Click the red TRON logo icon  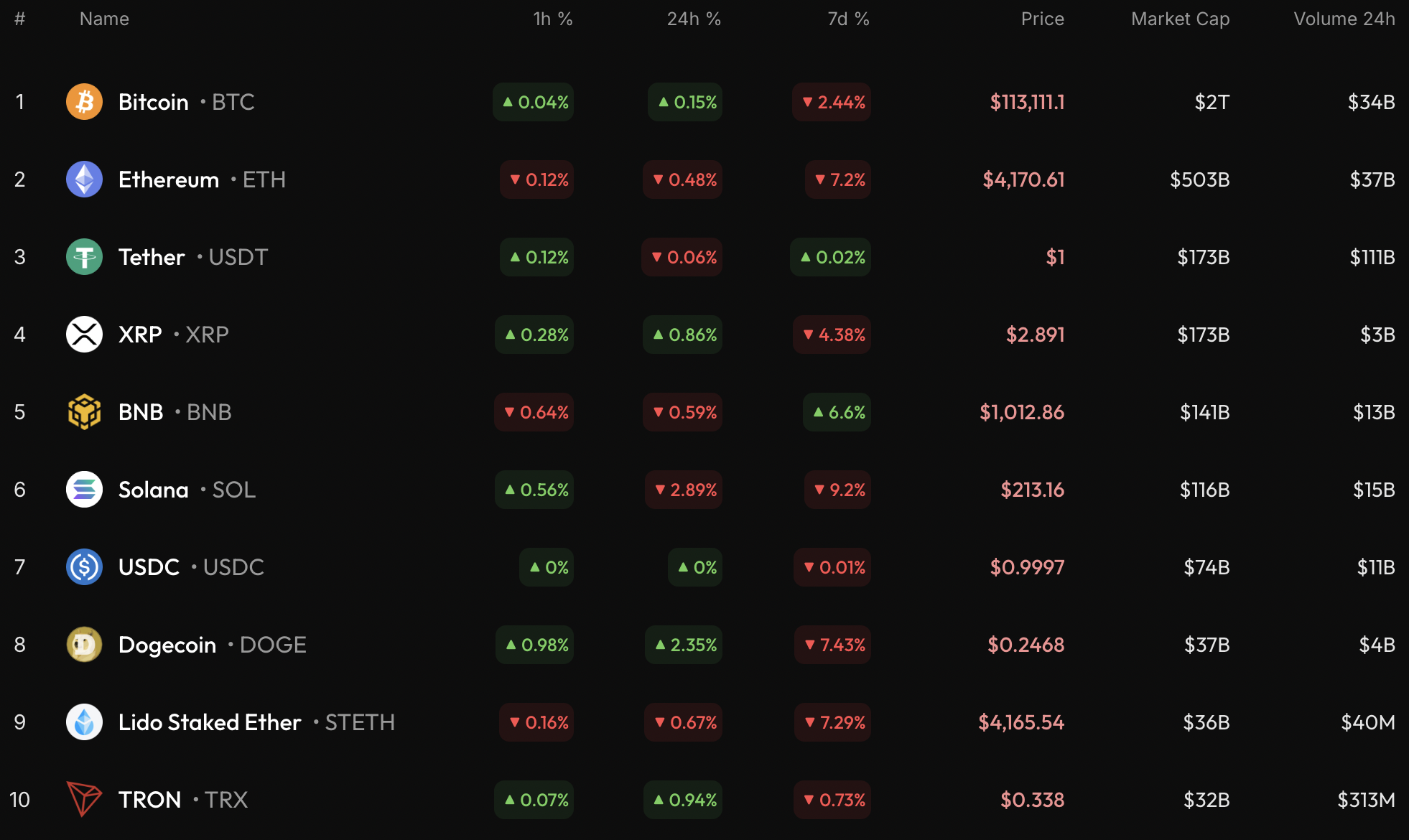pos(84,800)
